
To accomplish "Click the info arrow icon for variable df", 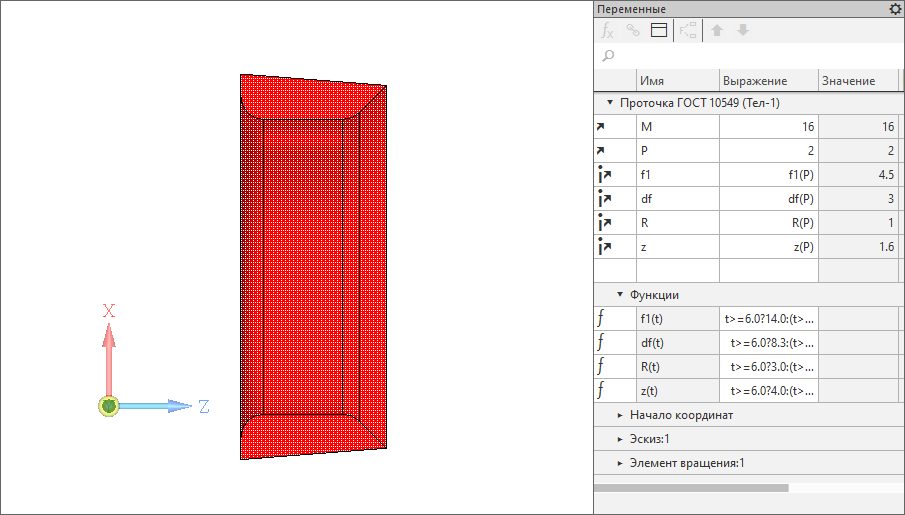I will point(602,199).
